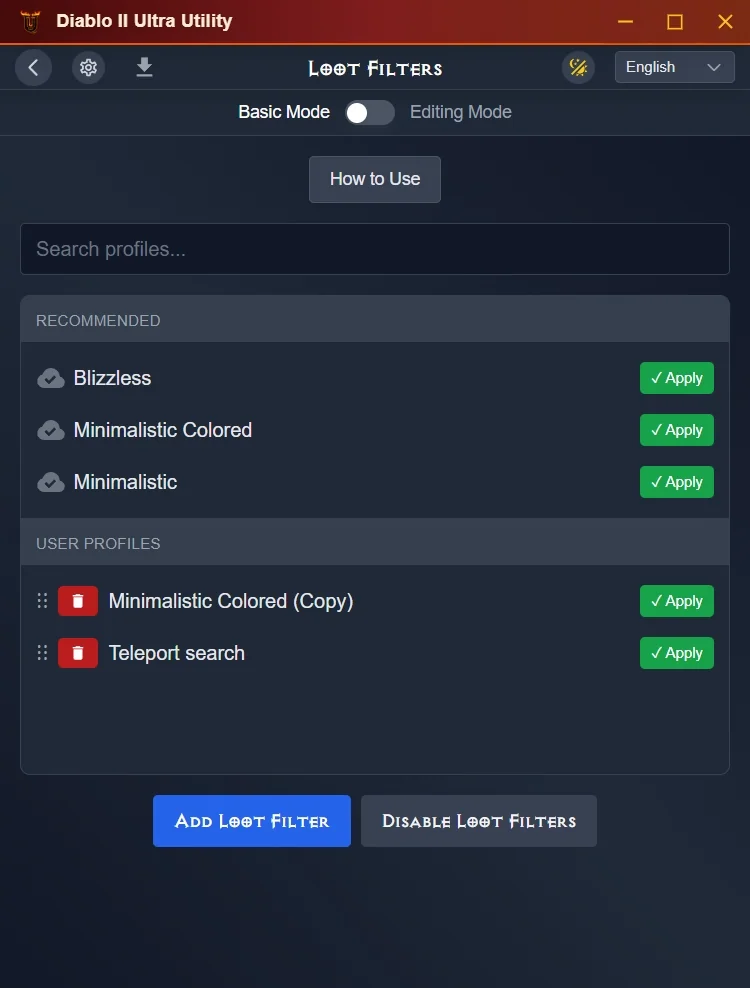Click Add Loot Filter button
Screen dimensions: 750x988
251,821
